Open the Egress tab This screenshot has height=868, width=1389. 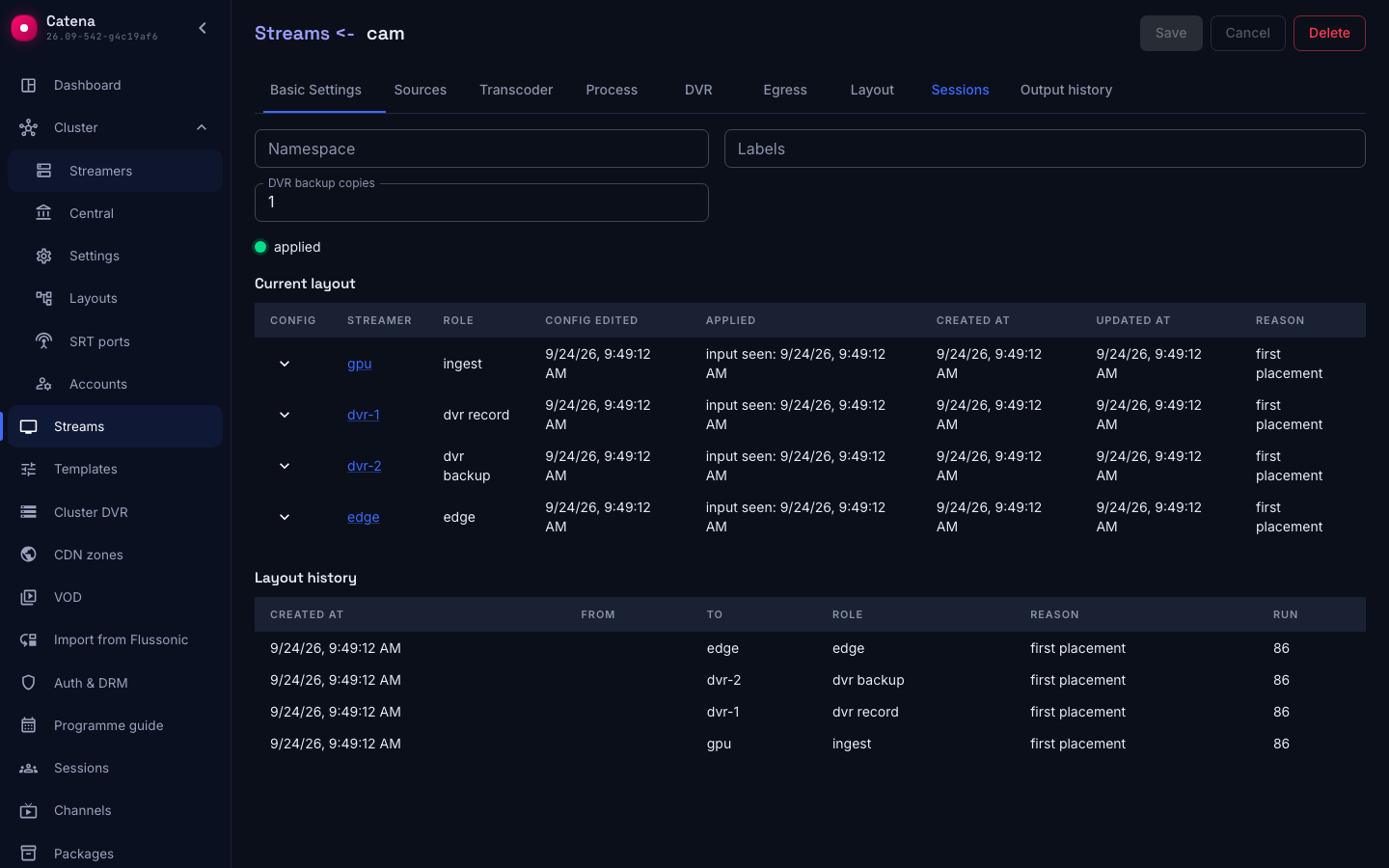tap(785, 90)
